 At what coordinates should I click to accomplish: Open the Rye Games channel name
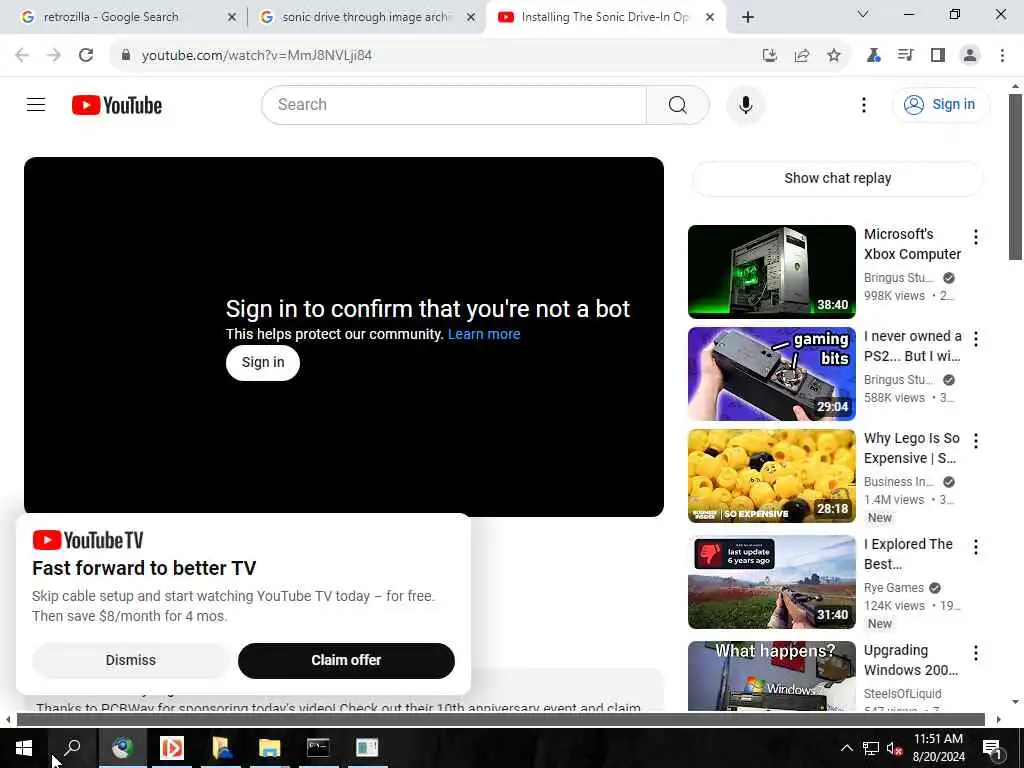(893, 588)
